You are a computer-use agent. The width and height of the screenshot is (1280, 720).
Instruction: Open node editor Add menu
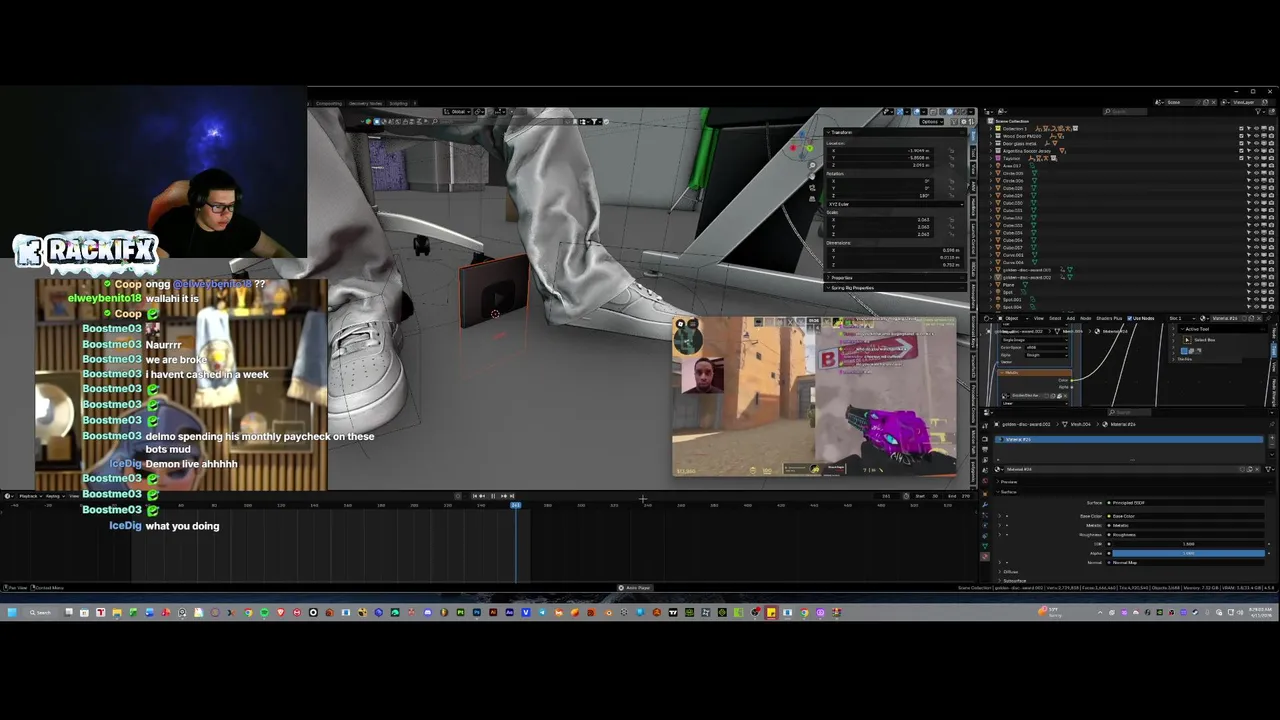1071,318
